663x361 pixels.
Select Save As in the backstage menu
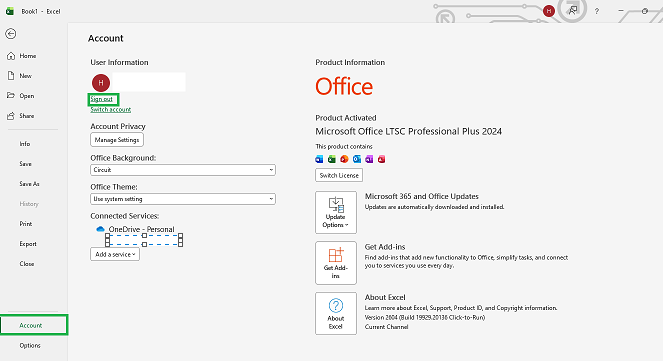[29, 184]
